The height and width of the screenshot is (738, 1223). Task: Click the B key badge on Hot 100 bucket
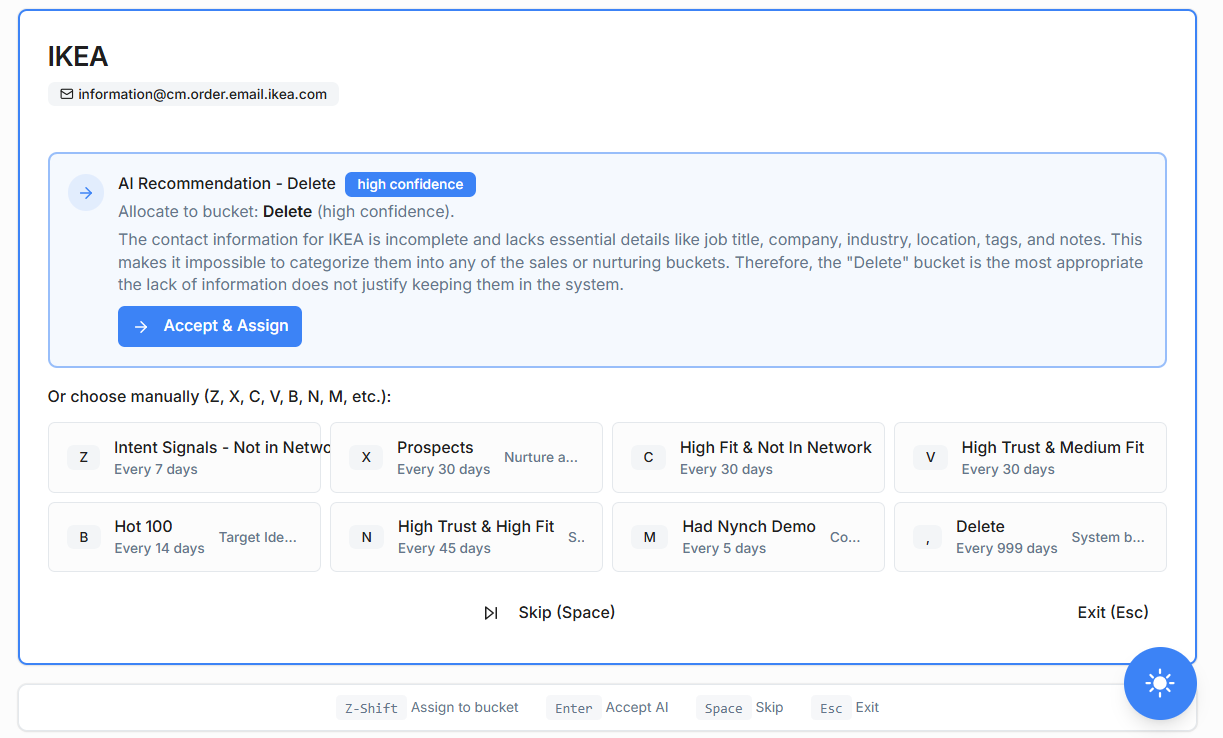(83, 537)
